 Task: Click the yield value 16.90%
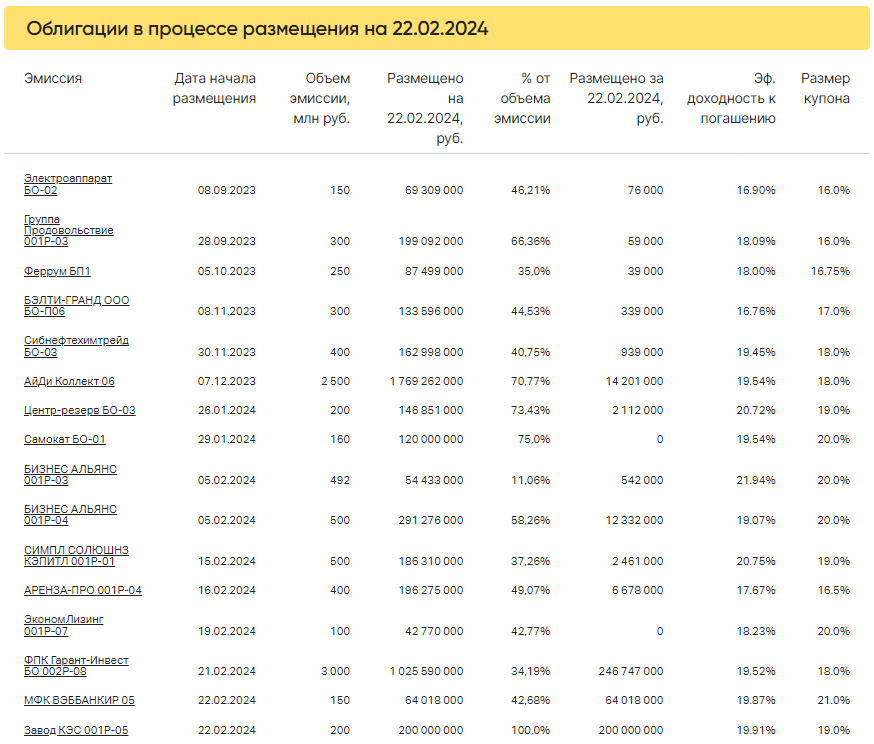point(756,190)
